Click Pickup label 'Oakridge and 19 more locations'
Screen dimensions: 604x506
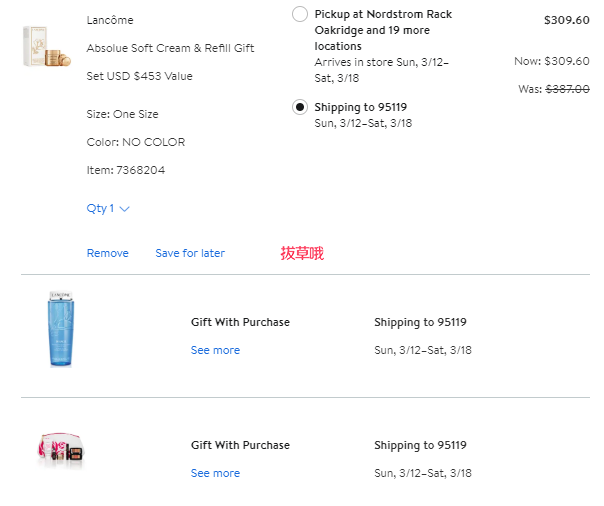372,38
